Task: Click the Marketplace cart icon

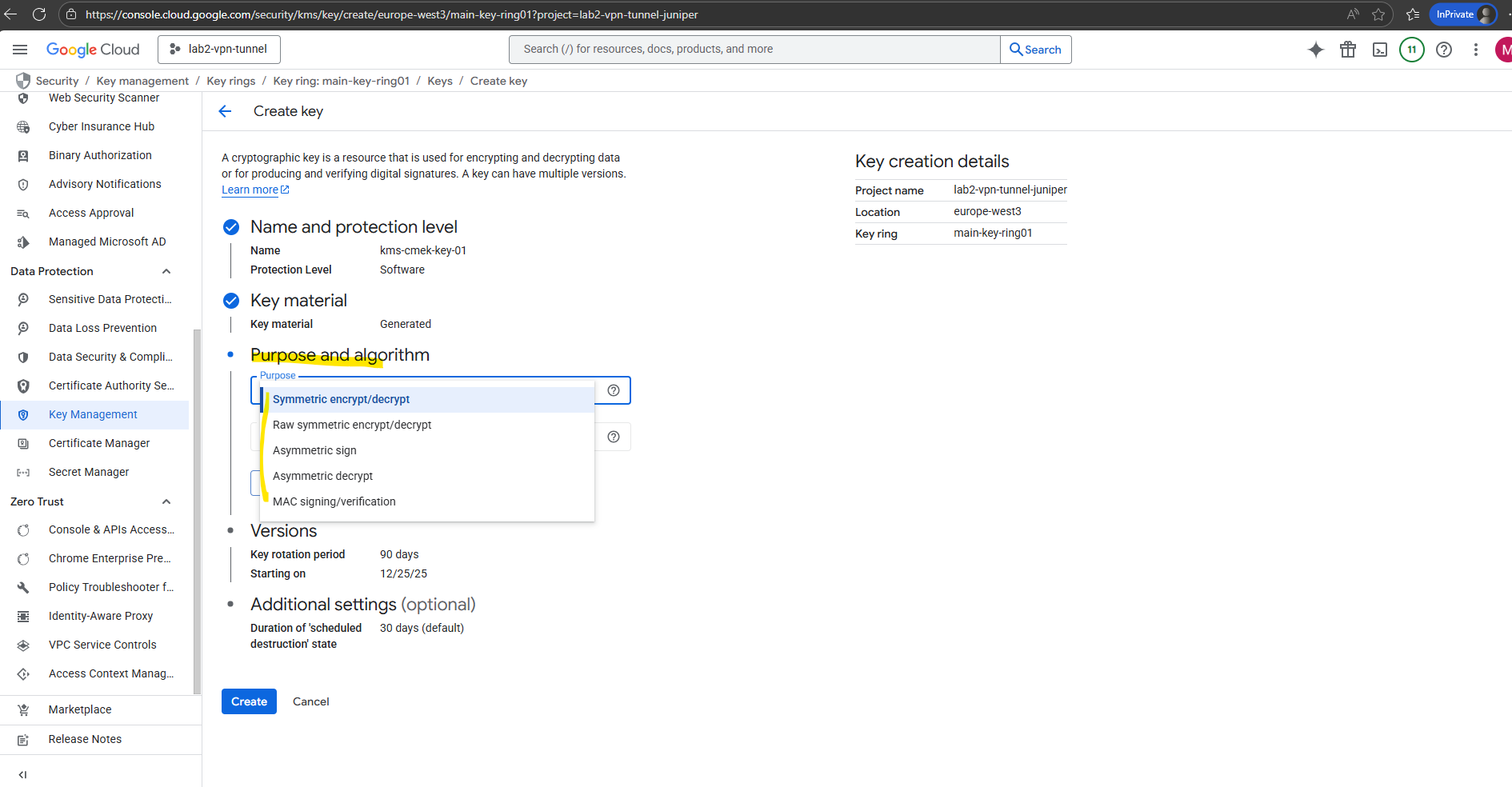Action: tap(23, 709)
